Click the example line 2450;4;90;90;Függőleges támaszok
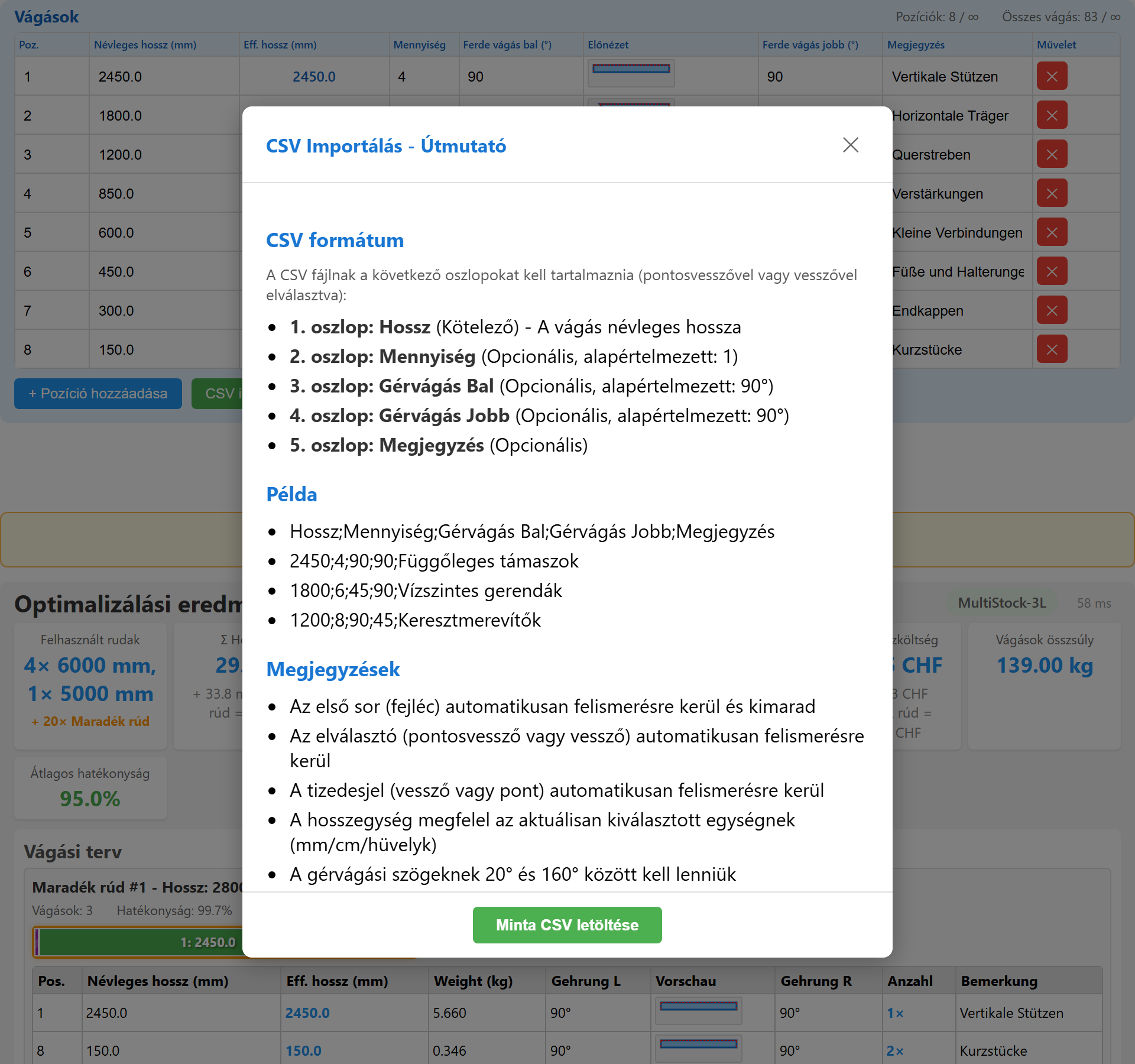1135x1064 pixels. (434, 561)
